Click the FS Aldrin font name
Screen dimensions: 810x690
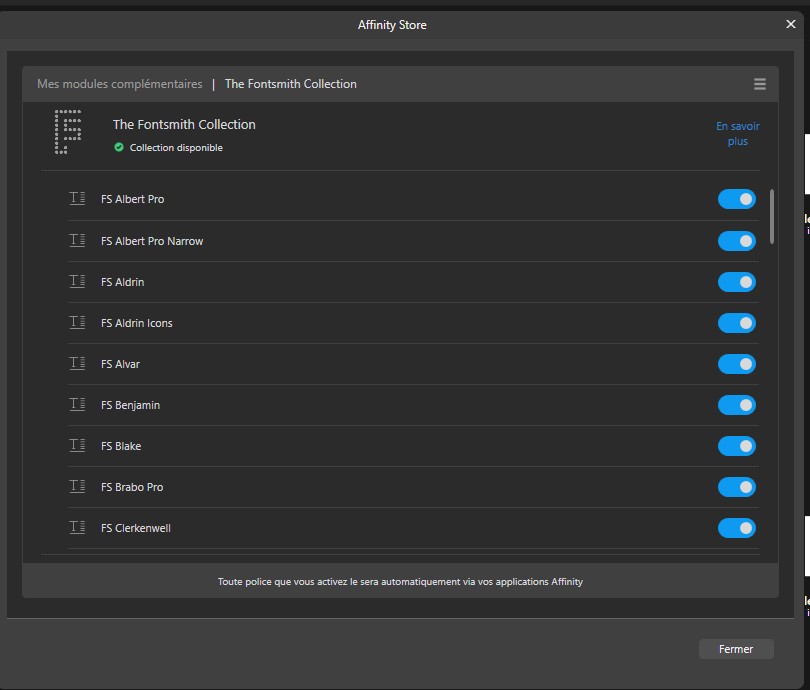[x=122, y=282]
